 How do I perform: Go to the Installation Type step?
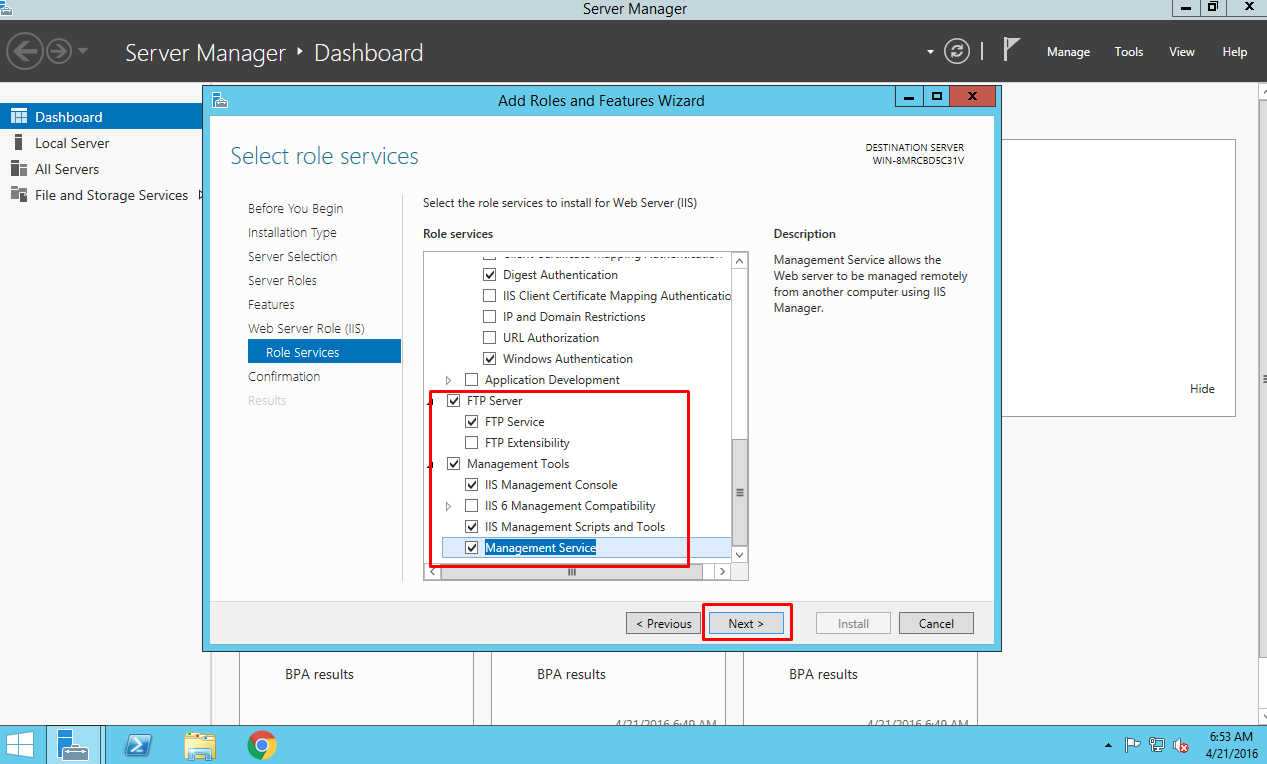click(x=292, y=233)
